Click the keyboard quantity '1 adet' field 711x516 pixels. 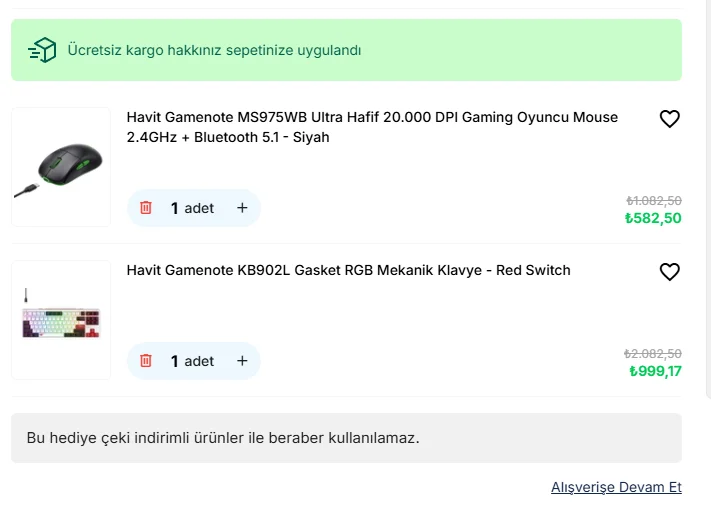pos(192,361)
